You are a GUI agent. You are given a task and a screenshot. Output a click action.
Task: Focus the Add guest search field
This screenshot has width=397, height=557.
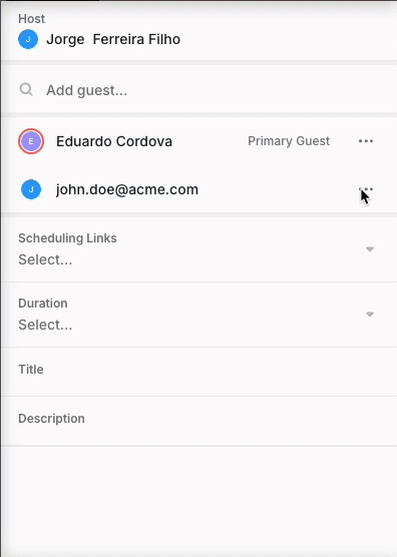pyautogui.click(x=199, y=90)
